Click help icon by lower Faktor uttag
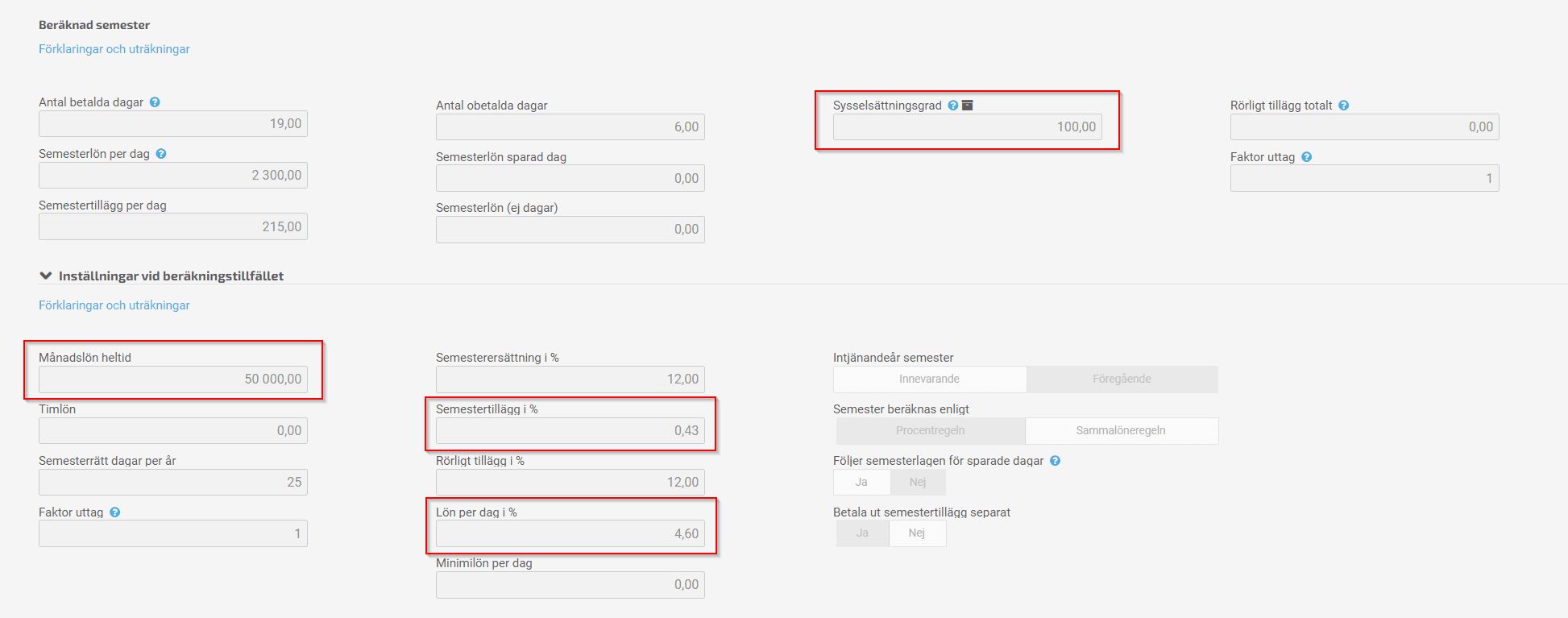The height and width of the screenshot is (618, 1568). [115, 512]
